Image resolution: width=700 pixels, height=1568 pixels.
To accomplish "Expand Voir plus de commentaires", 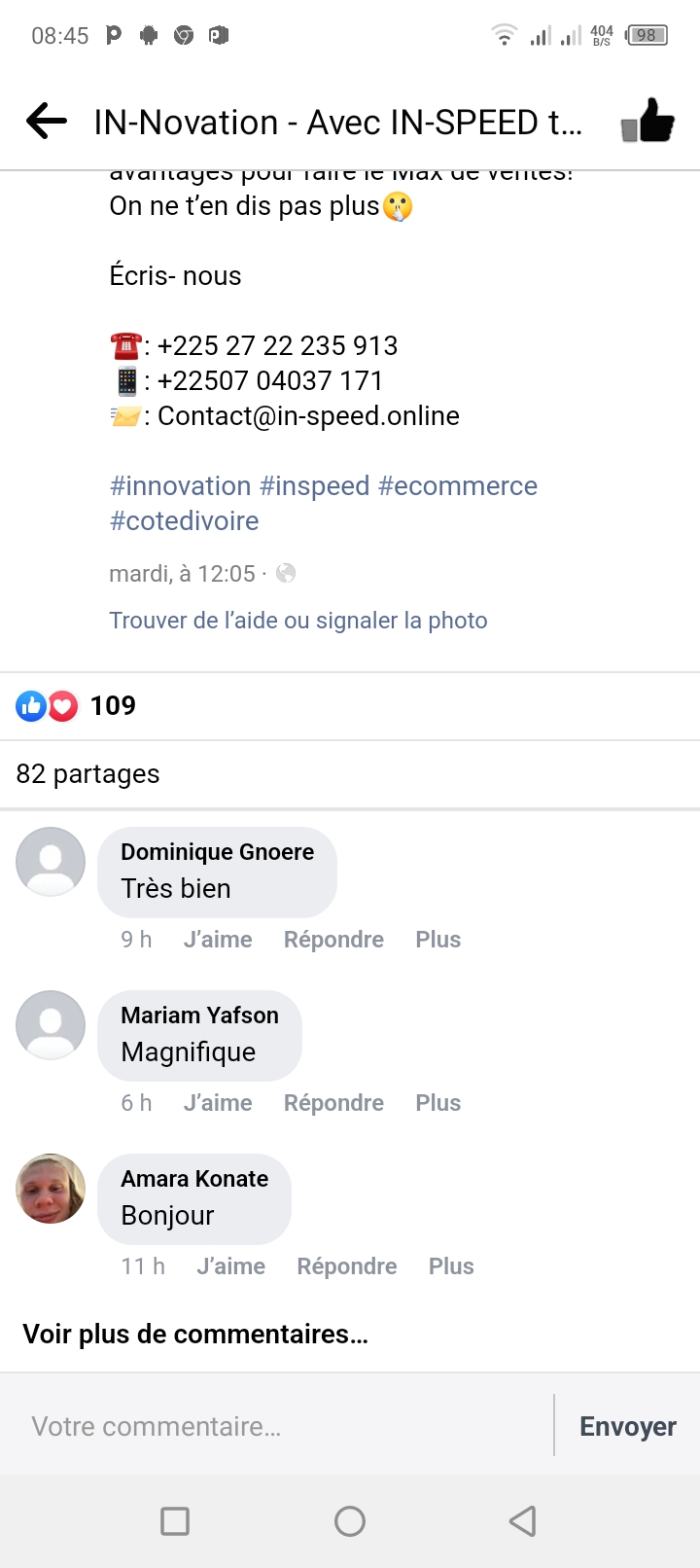I will (x=195, y=1334).
